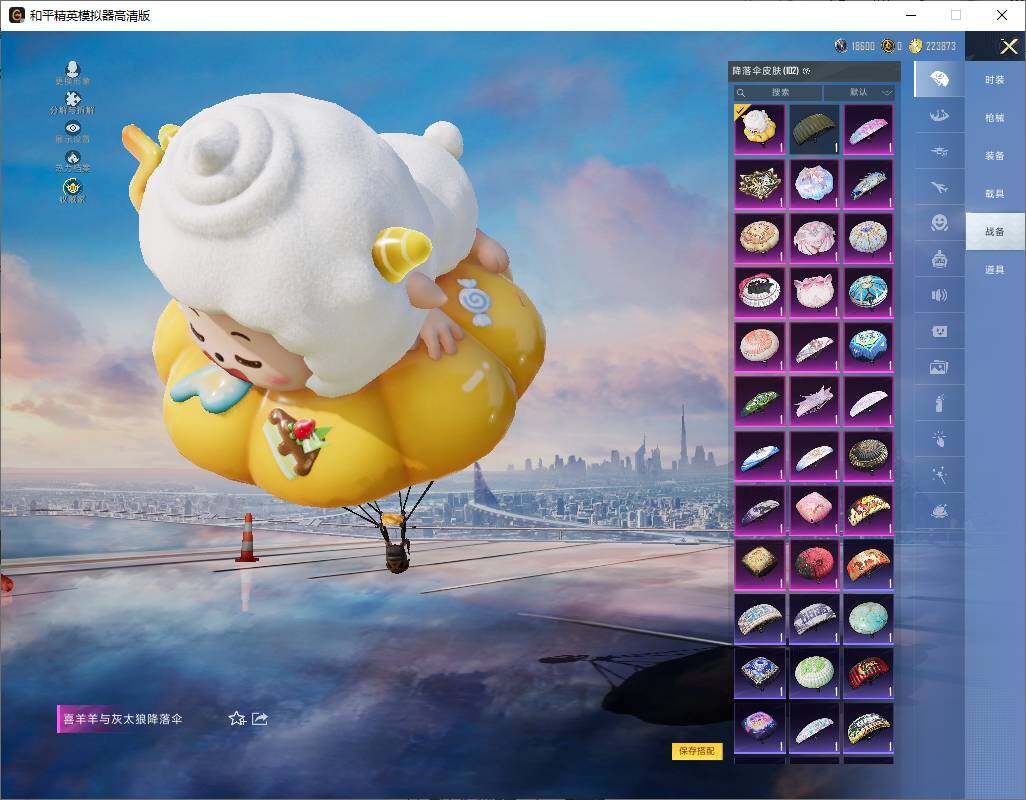Click the gold collector badge icon

coord(73,188)
